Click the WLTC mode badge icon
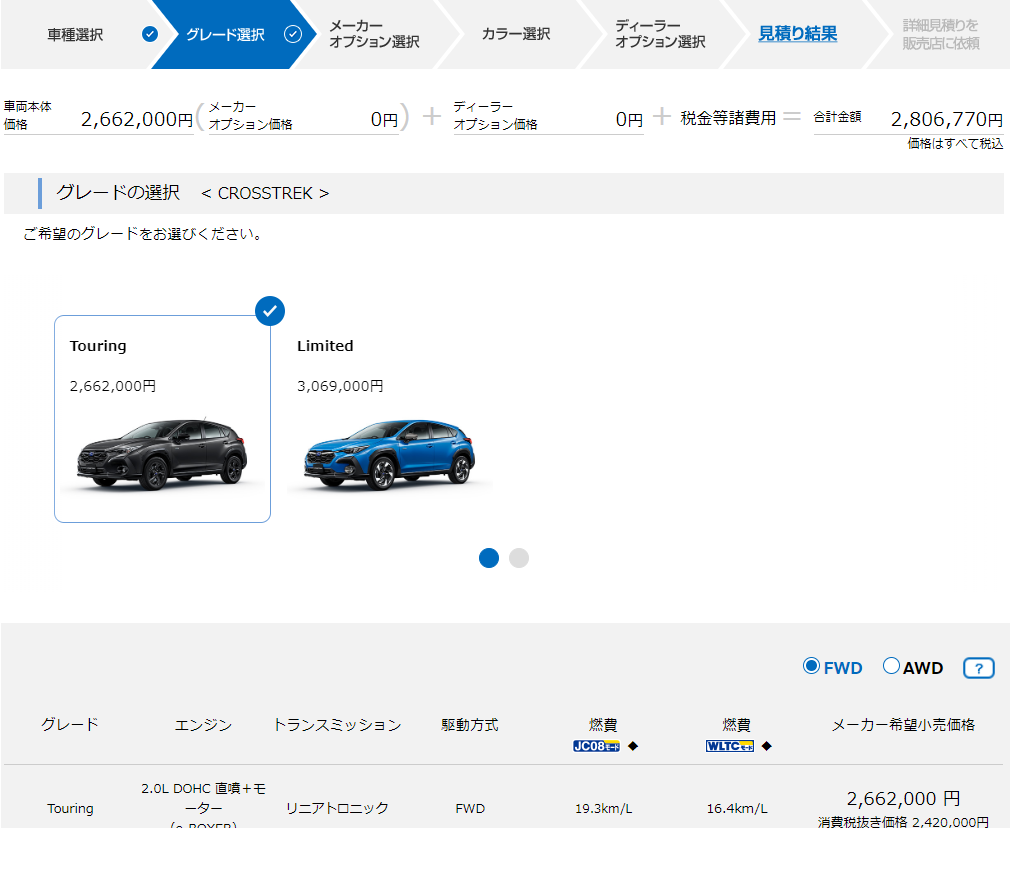1010x888 pixels. pos(729,746)
